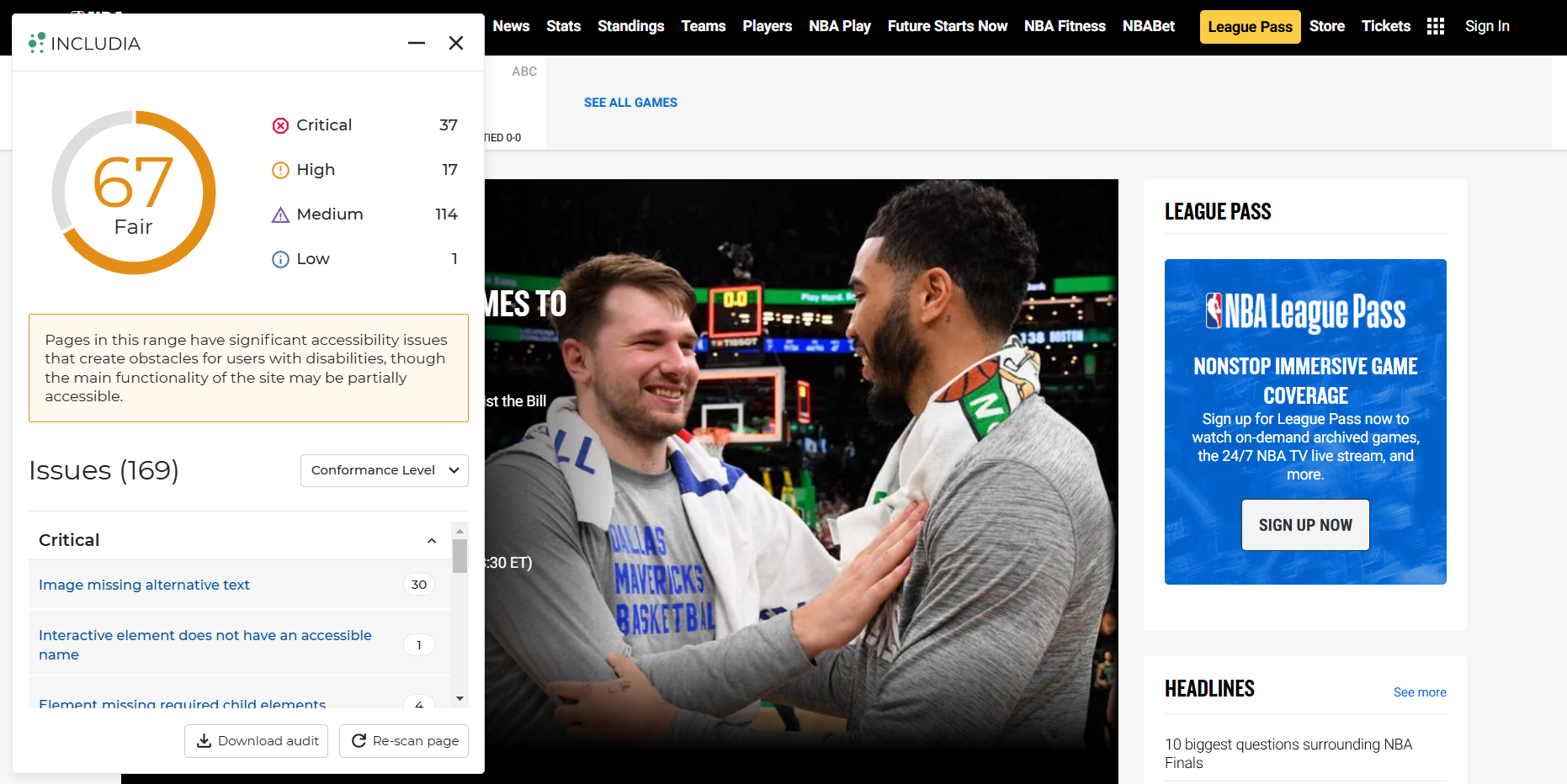Open NBA Fitness in navigation
1567x784 pixels.
1065,26
